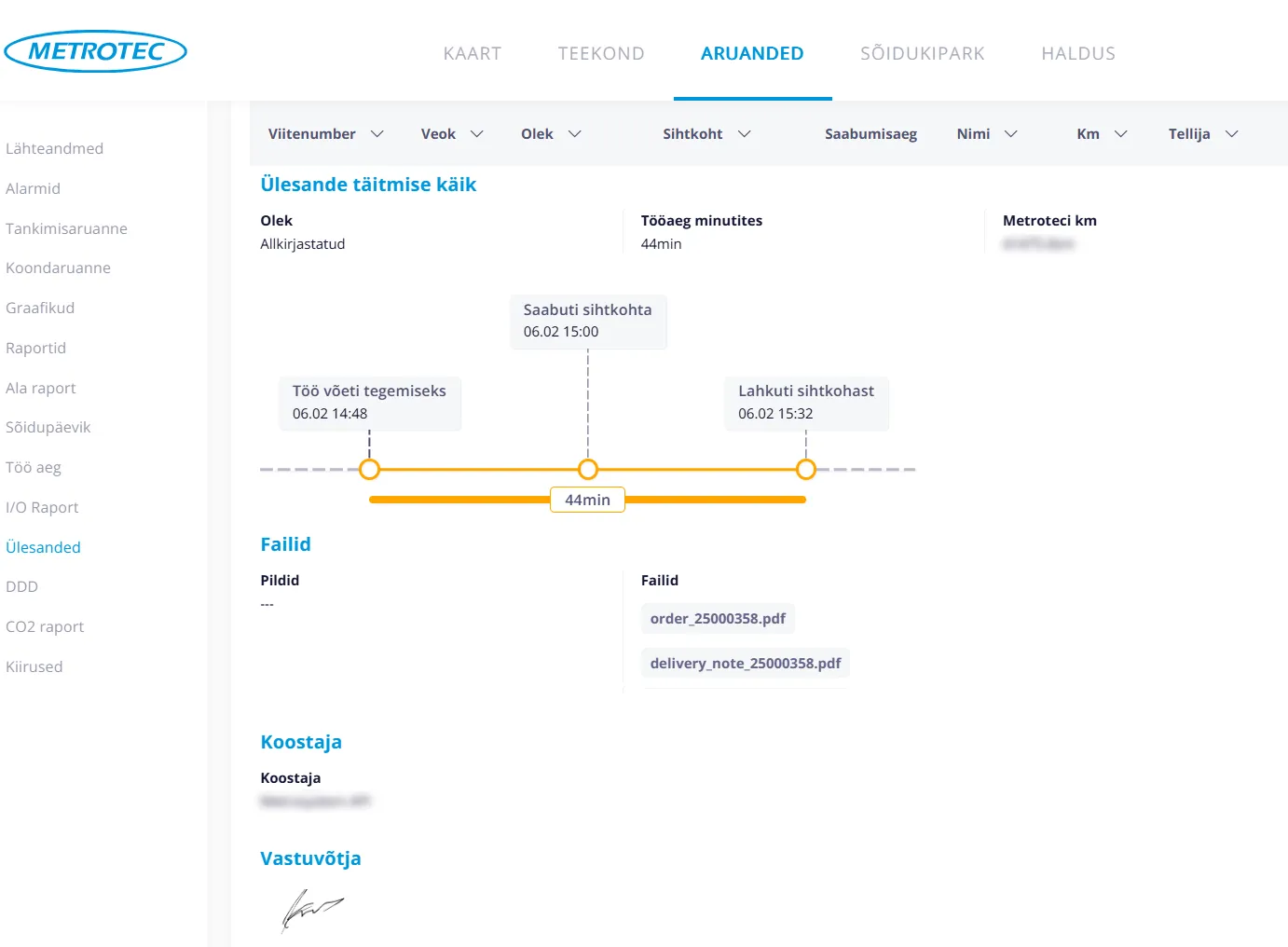Open the SÕIDUKIPARK tab
Viewport: 1288px width, 947px height.
coord(922,53)
